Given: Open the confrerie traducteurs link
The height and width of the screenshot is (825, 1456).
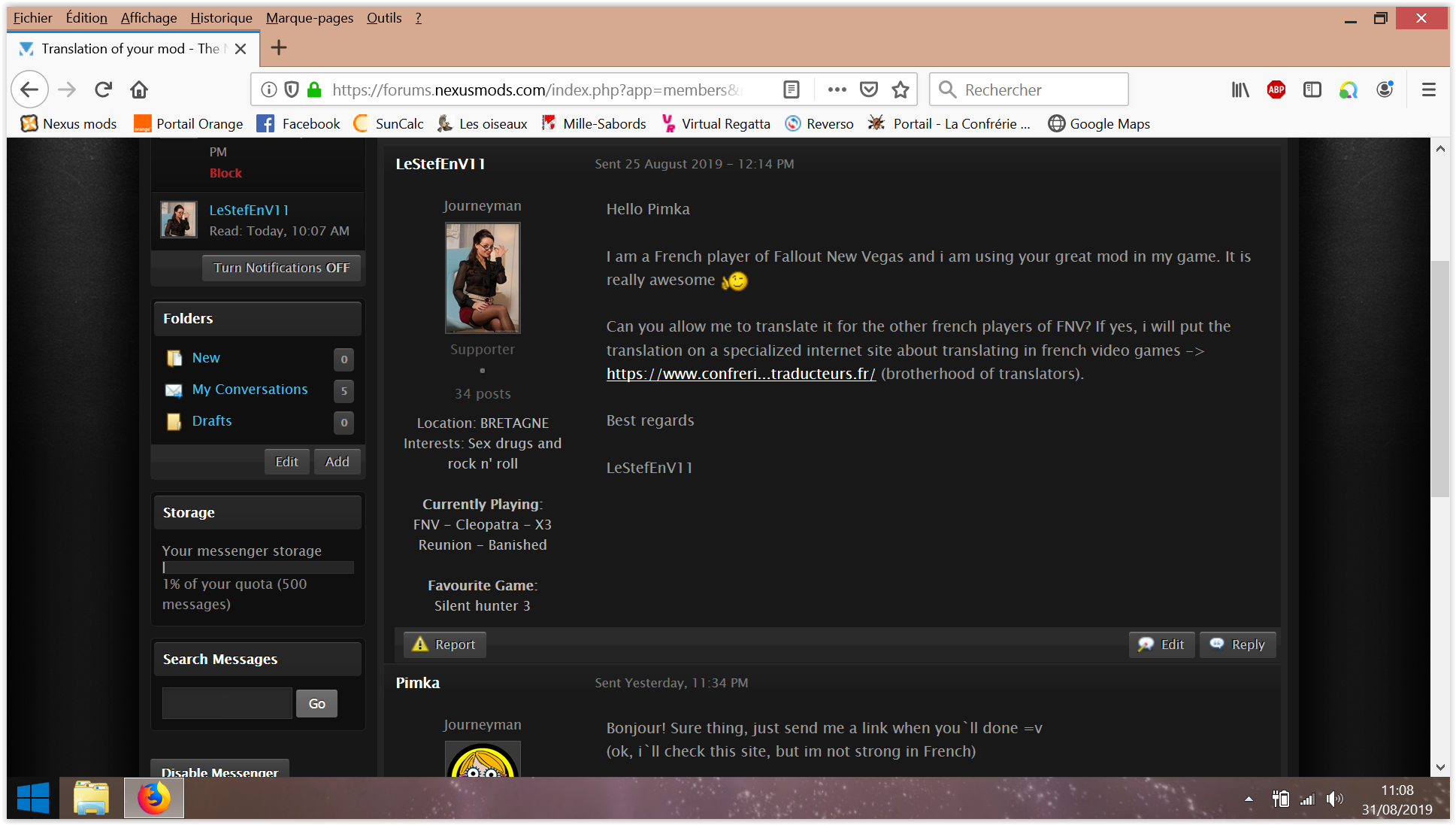Looking at the screenshot, I should (x=740, y=374).
